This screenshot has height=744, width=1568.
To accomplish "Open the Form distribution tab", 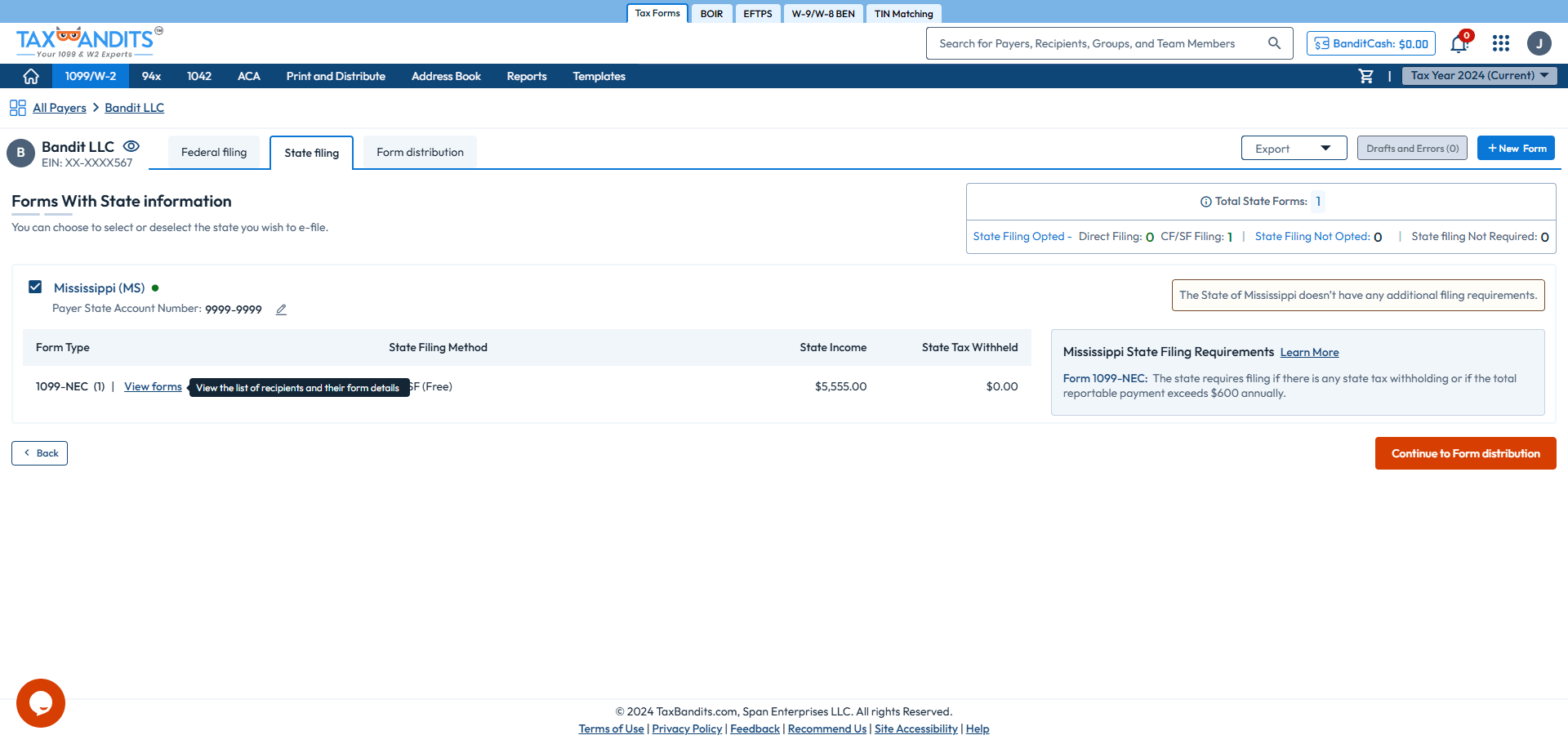I will 420,153.
